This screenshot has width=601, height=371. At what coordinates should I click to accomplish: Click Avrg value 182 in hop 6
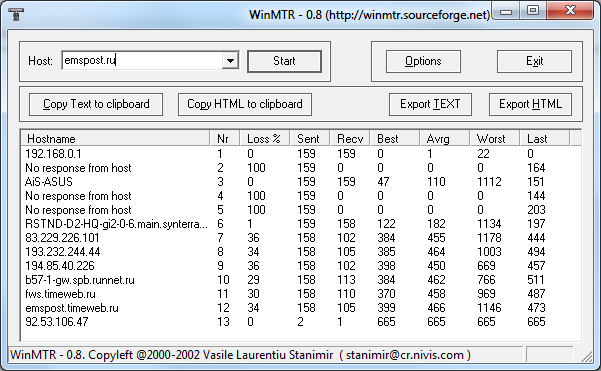[436, 224]
